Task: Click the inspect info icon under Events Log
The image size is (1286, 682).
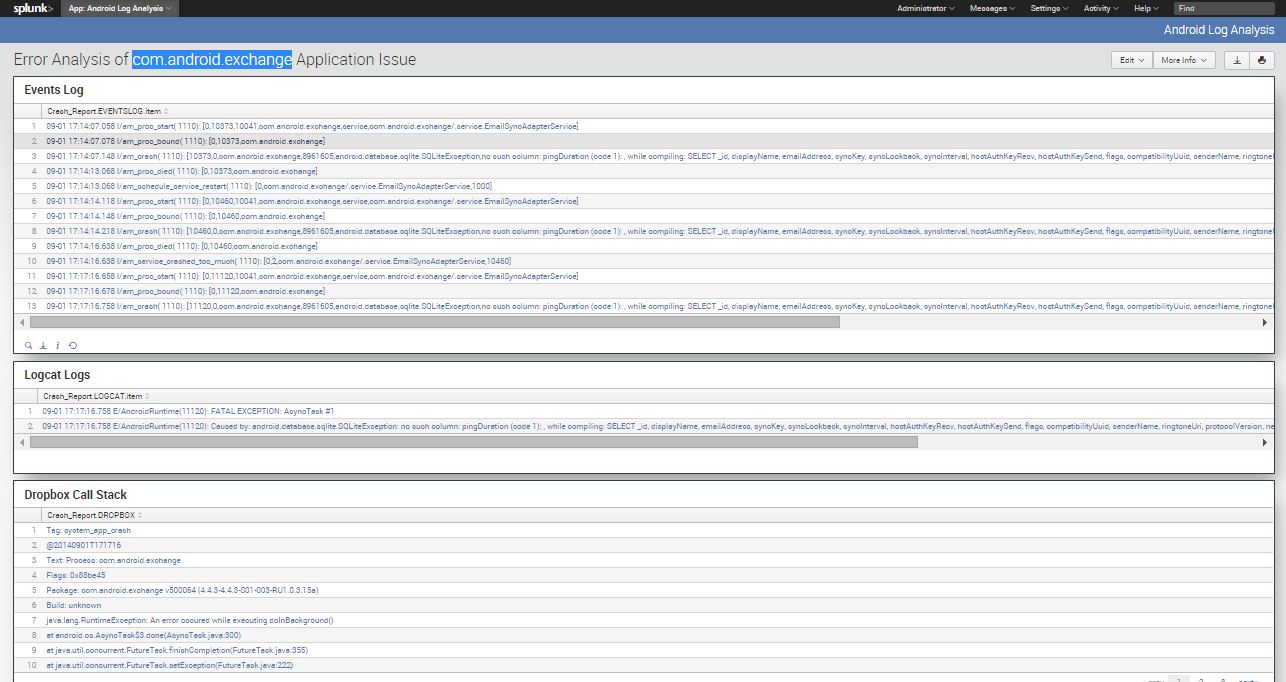Action: click(58, 345)
